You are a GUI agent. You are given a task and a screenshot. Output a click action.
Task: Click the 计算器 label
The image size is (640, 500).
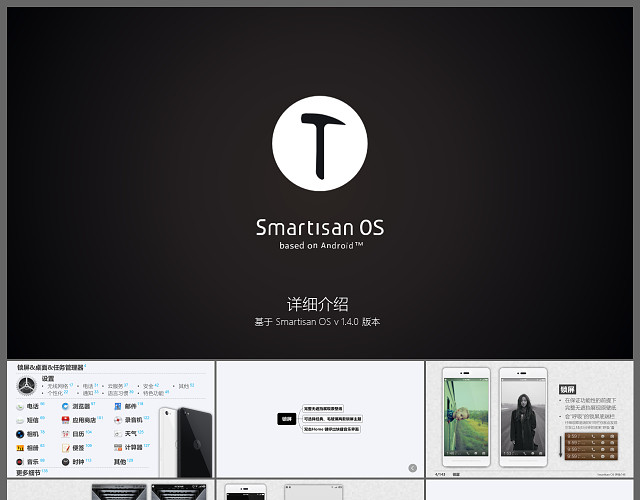133,447
